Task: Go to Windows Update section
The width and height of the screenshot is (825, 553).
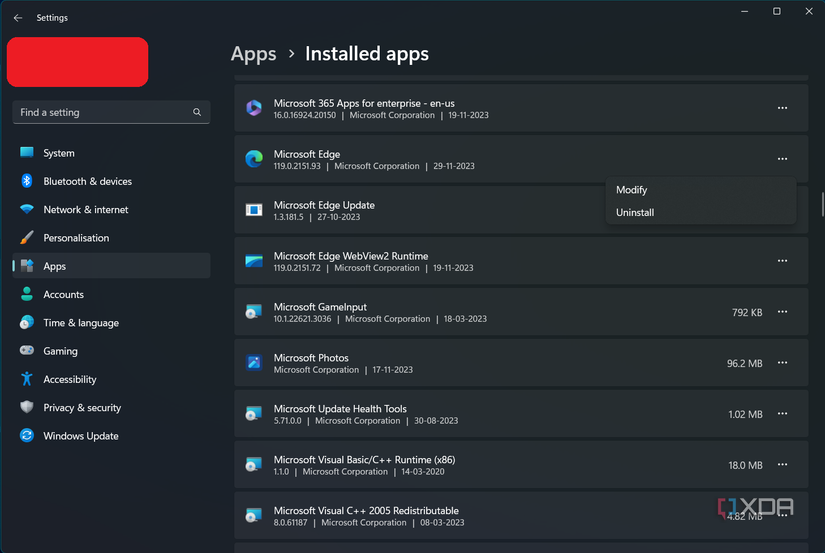Action: point(80,436)
